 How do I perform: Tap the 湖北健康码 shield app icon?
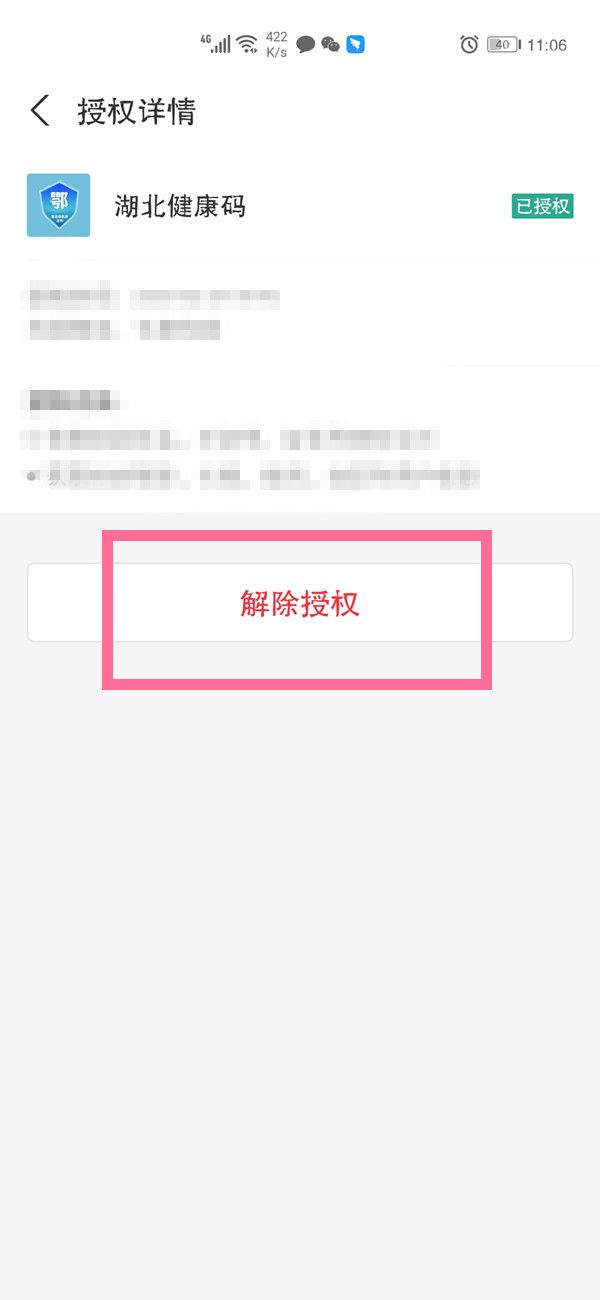58,205
